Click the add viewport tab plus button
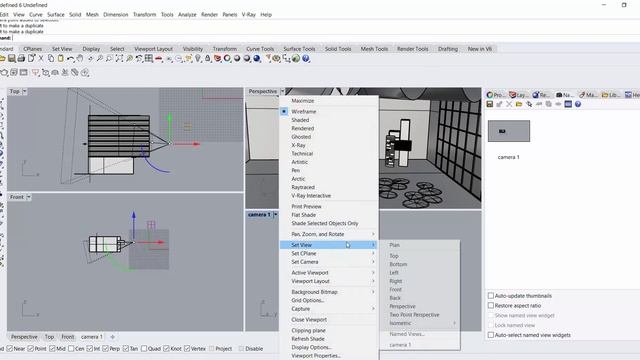 point(112,337)
